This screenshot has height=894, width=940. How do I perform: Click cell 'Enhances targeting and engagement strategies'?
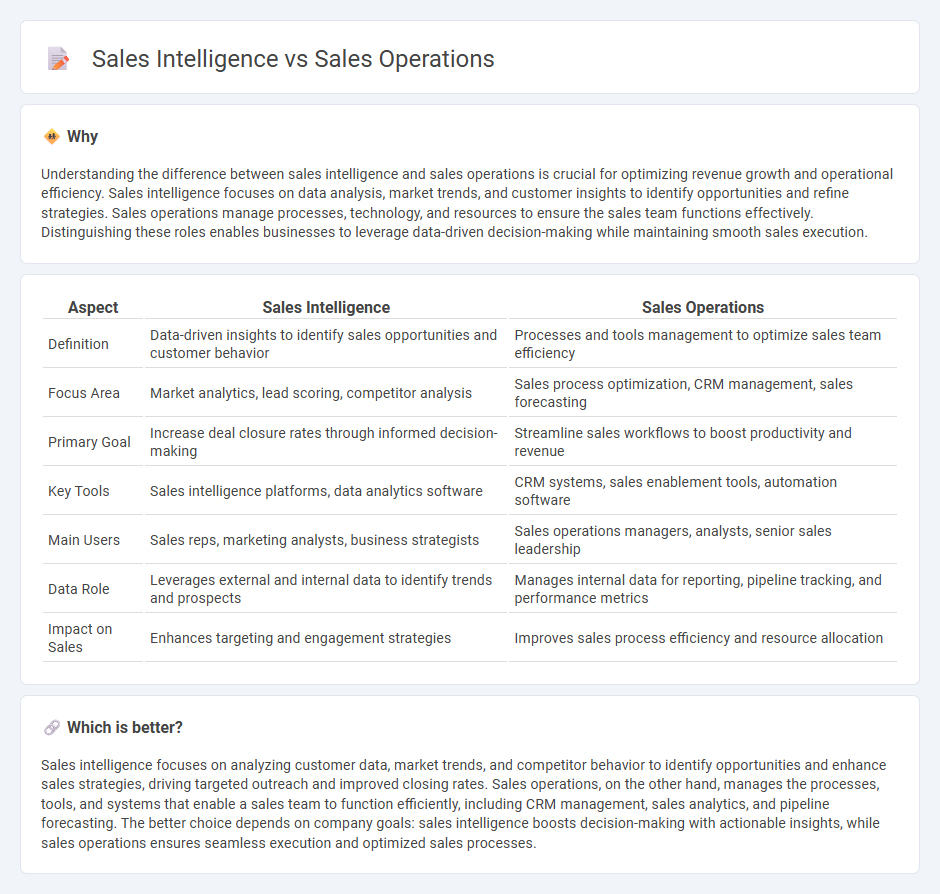[x=326, y=639]
